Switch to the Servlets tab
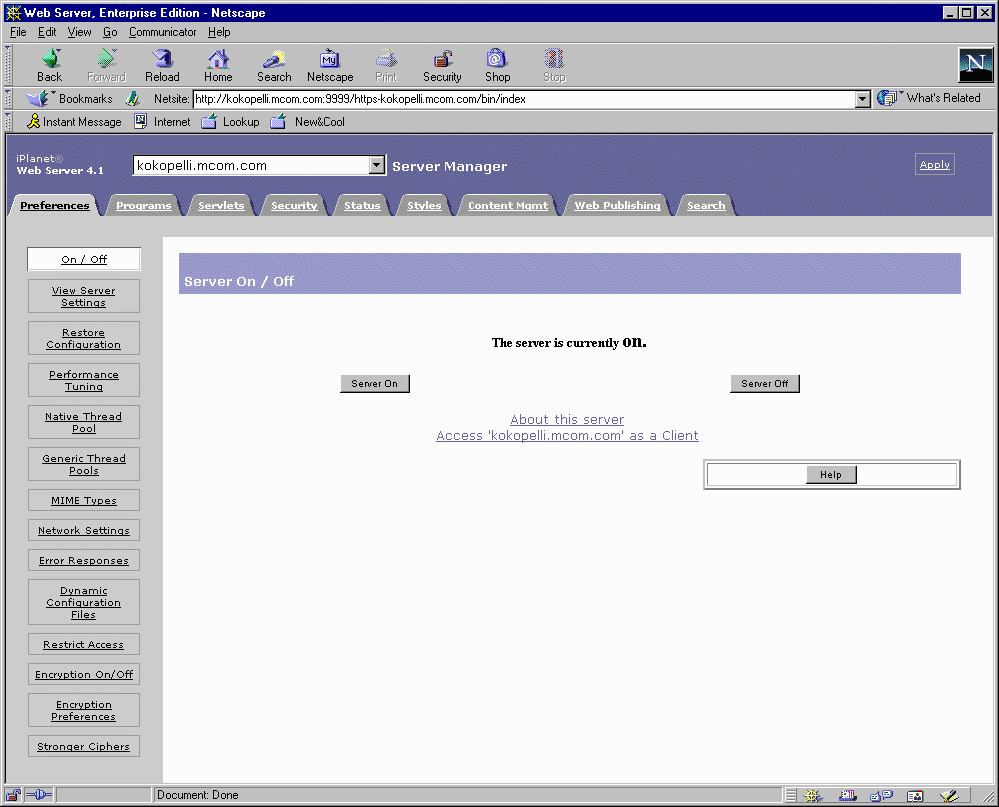Image resolution: width=999 pixels, height=807 pixels. 221,205
